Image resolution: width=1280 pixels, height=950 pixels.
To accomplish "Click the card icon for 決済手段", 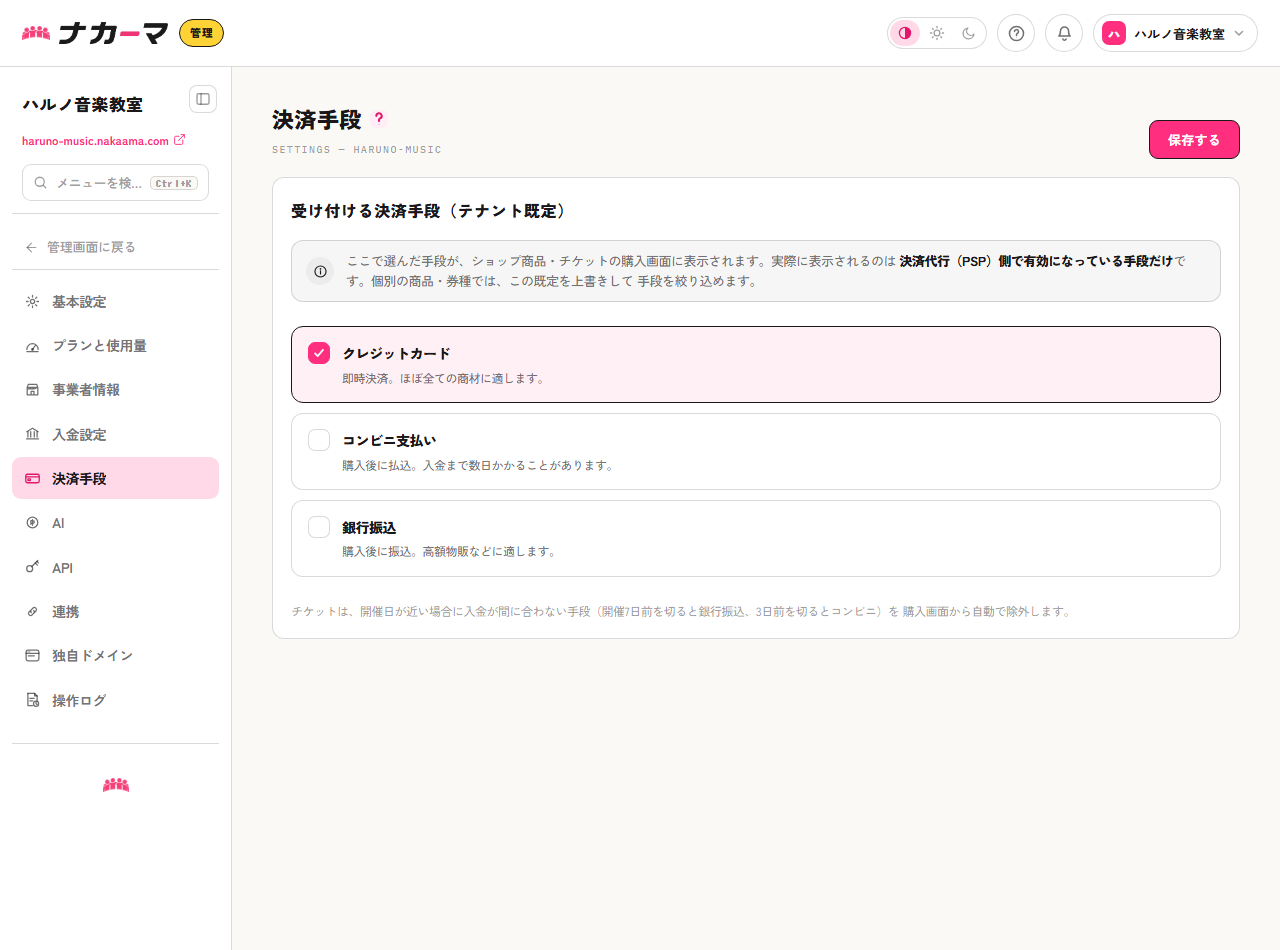I will [x=32, y=479].
